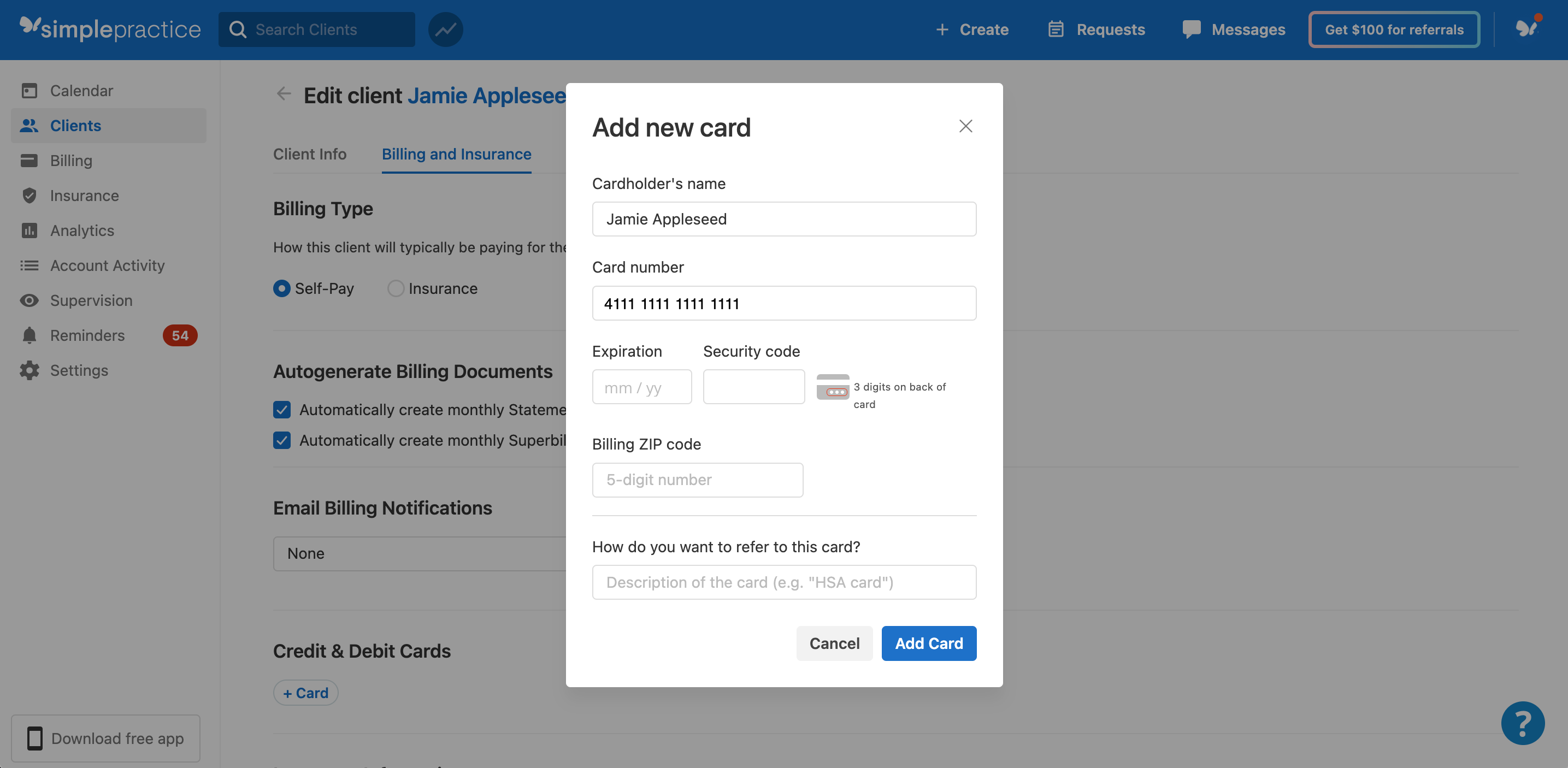Focus the Card number field

point(784,303)
